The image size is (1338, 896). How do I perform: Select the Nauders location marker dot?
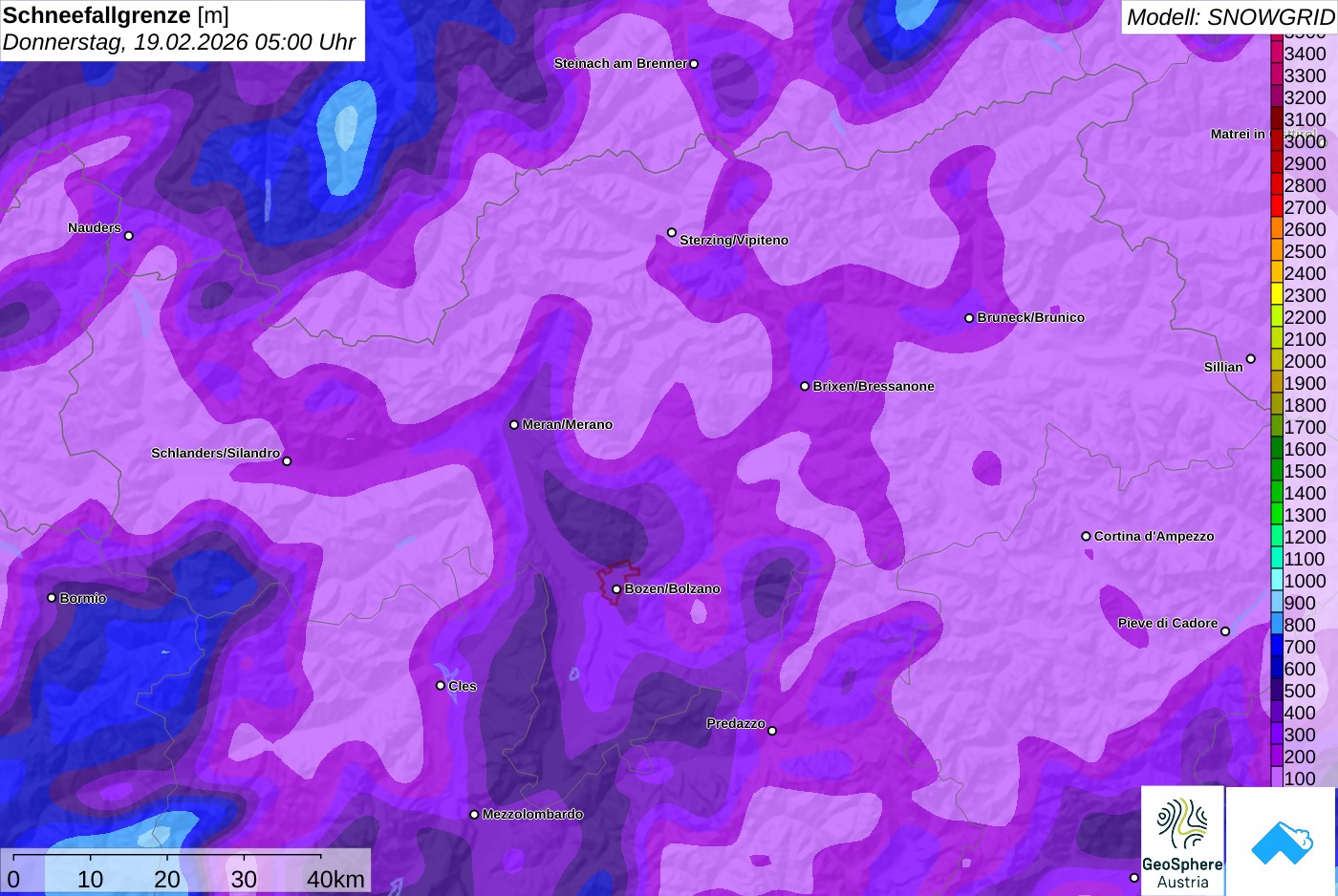point(129,236)
